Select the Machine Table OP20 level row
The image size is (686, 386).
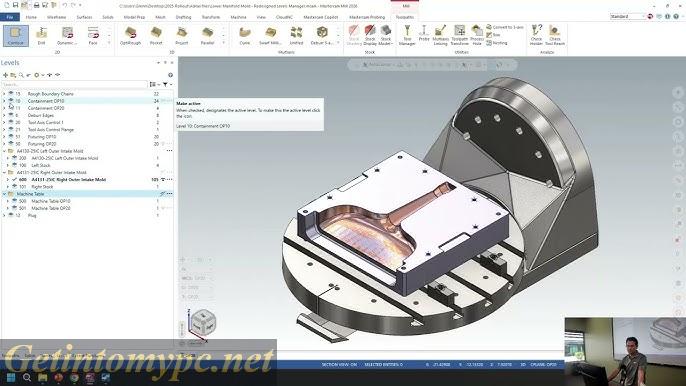click(x=87, y=208)
